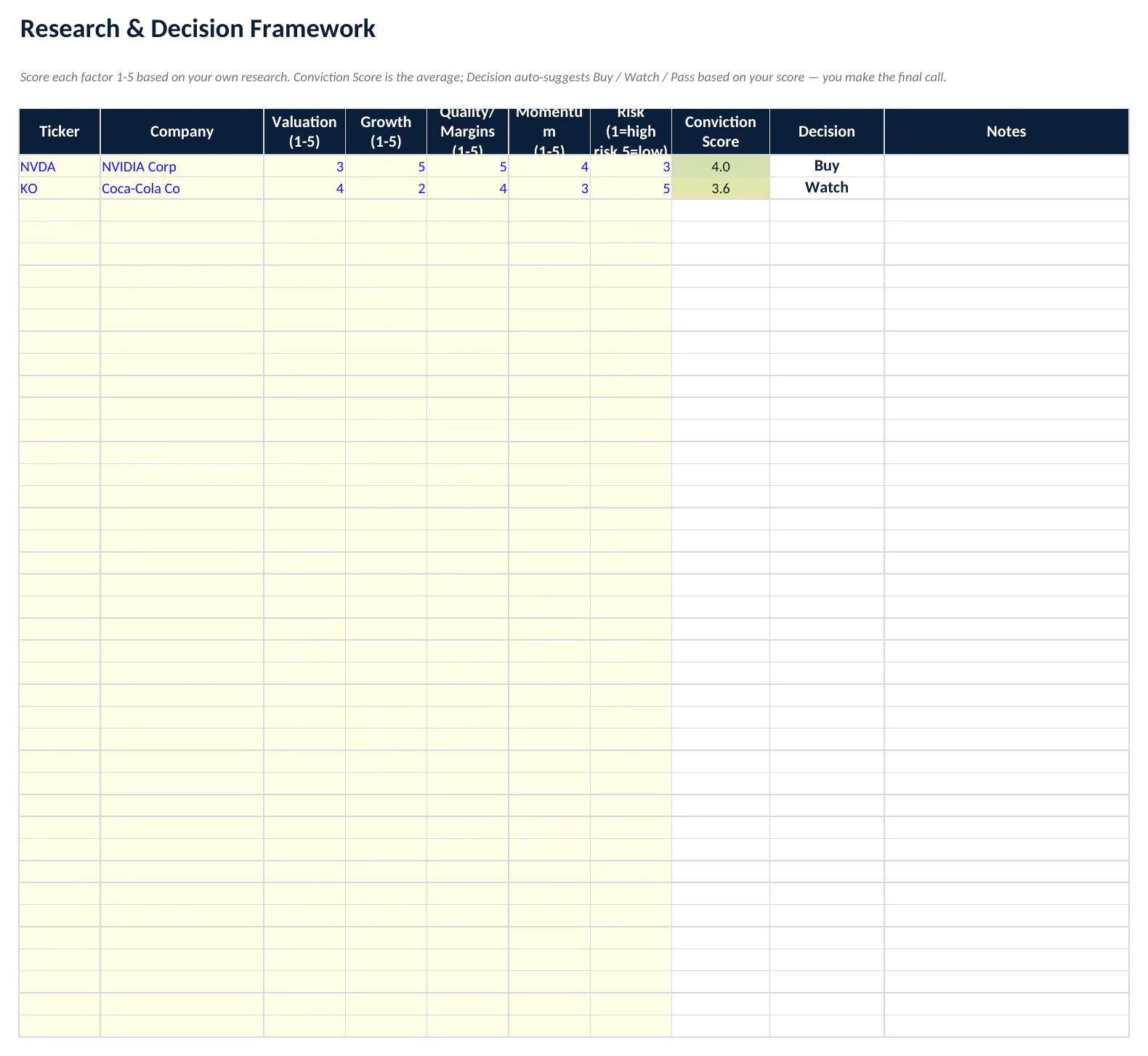The height and width of the screenshot is (1056, 1148).
Task: Click NVDA's Quality/Margins score of 5
Action: point(468,166)
